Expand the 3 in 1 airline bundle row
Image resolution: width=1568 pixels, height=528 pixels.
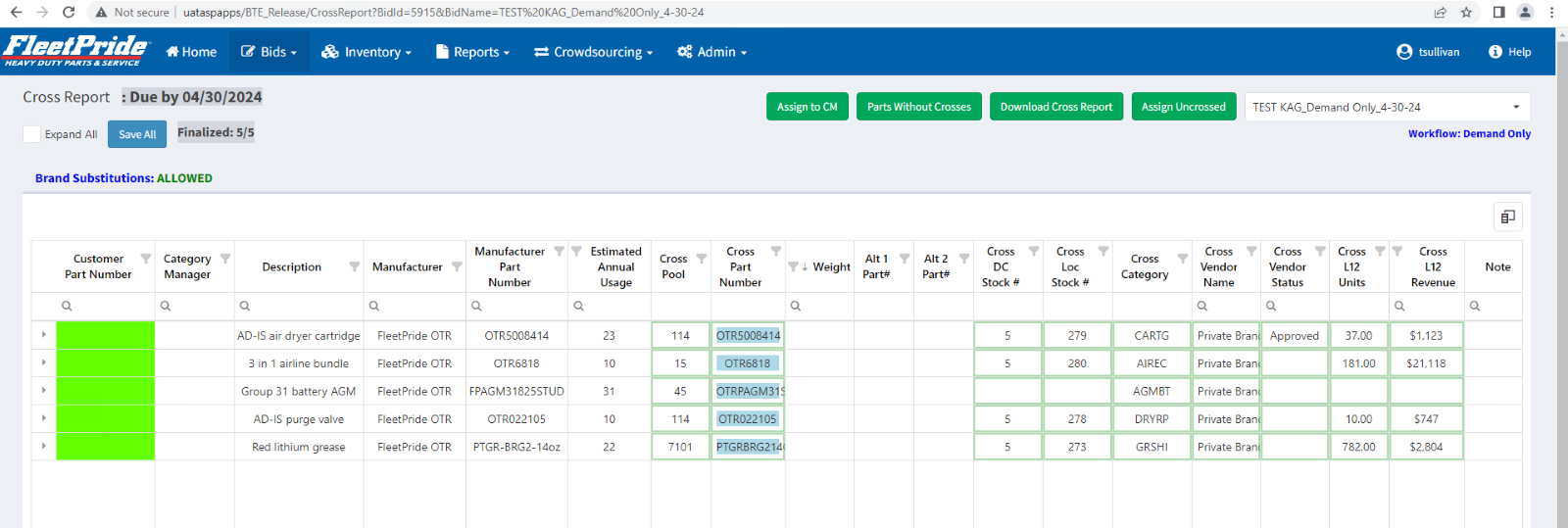(44, 362)
